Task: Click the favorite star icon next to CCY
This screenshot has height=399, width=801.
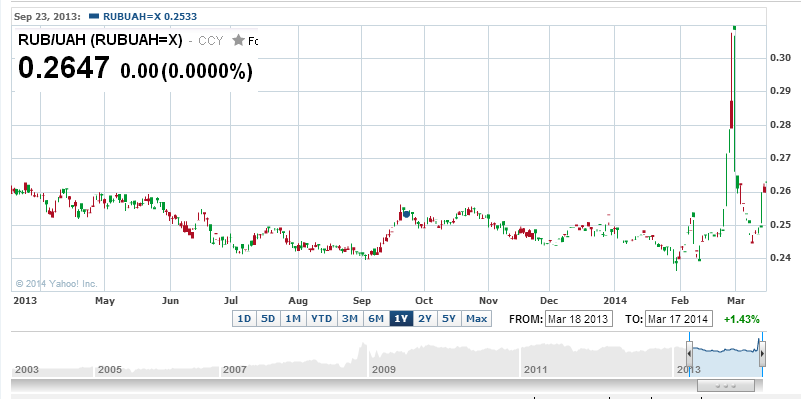Action: (x=238, y=40)
